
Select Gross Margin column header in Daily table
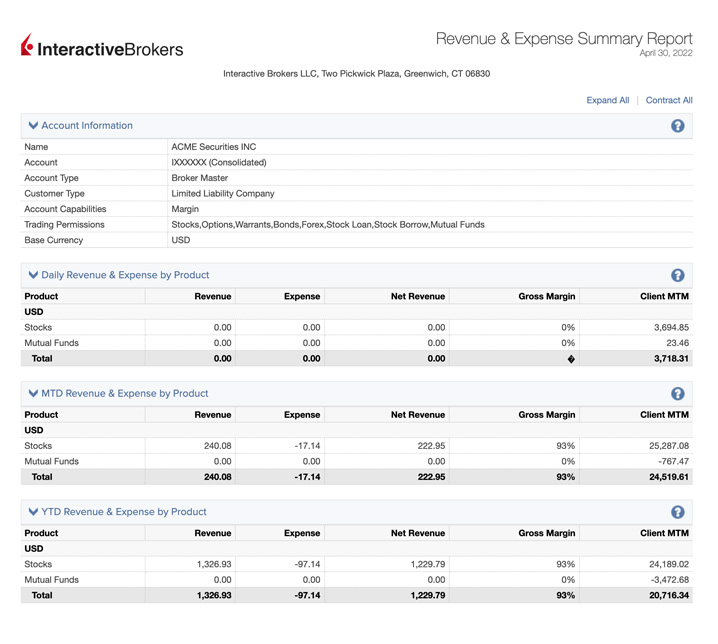547,297
